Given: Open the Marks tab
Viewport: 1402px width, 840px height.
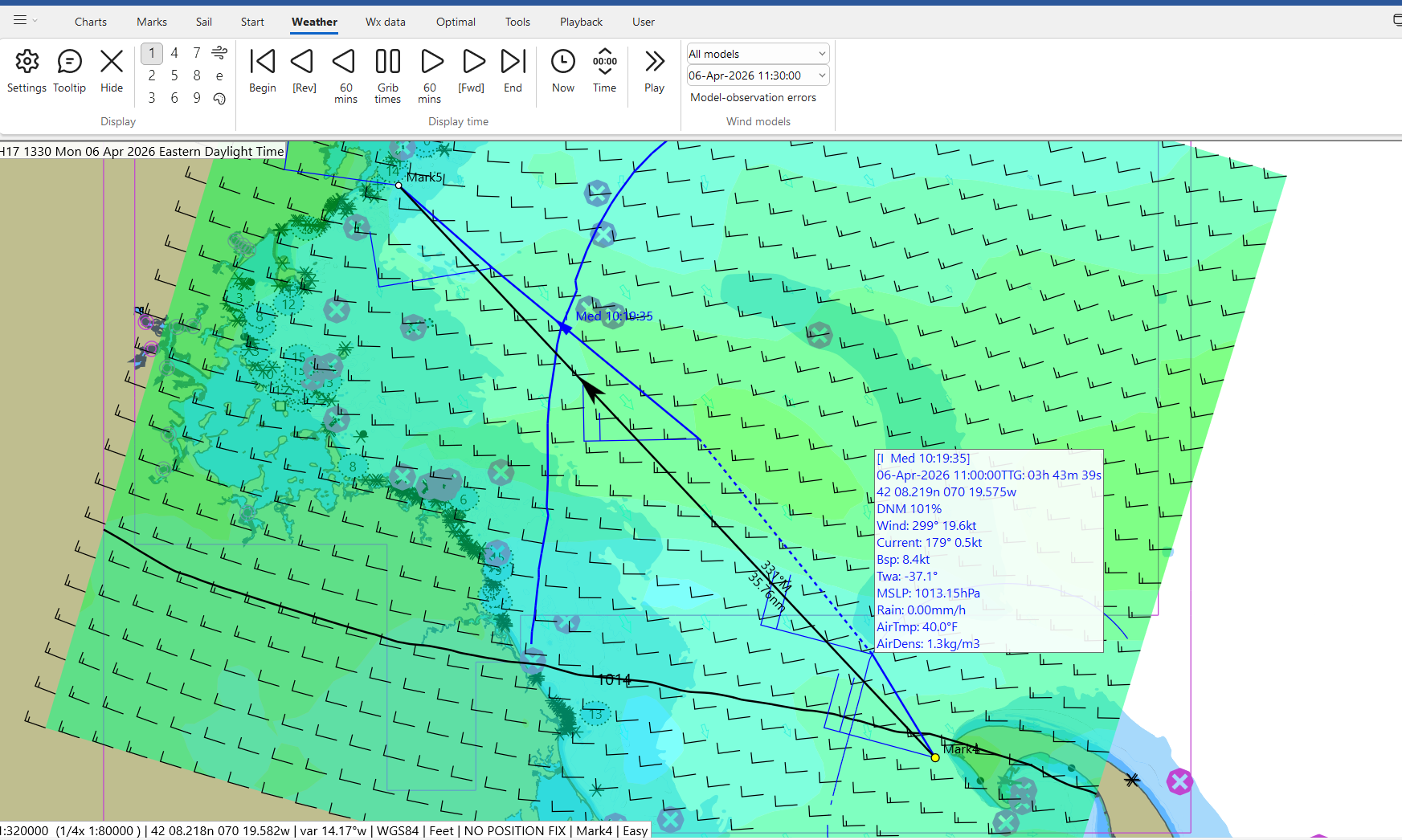Looking at the screenshot, I should tap(152, 22).
